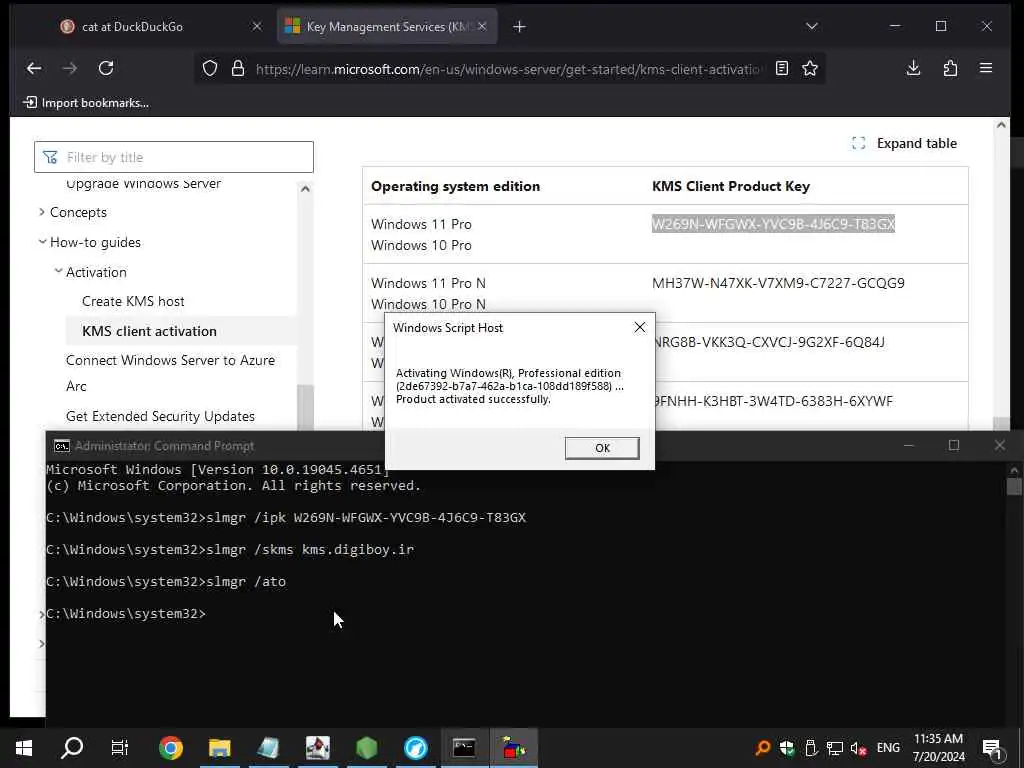This screenshot has height=768, width=1024.
Task: Maximize the Command Prompt window
Action: pos(954,445)
